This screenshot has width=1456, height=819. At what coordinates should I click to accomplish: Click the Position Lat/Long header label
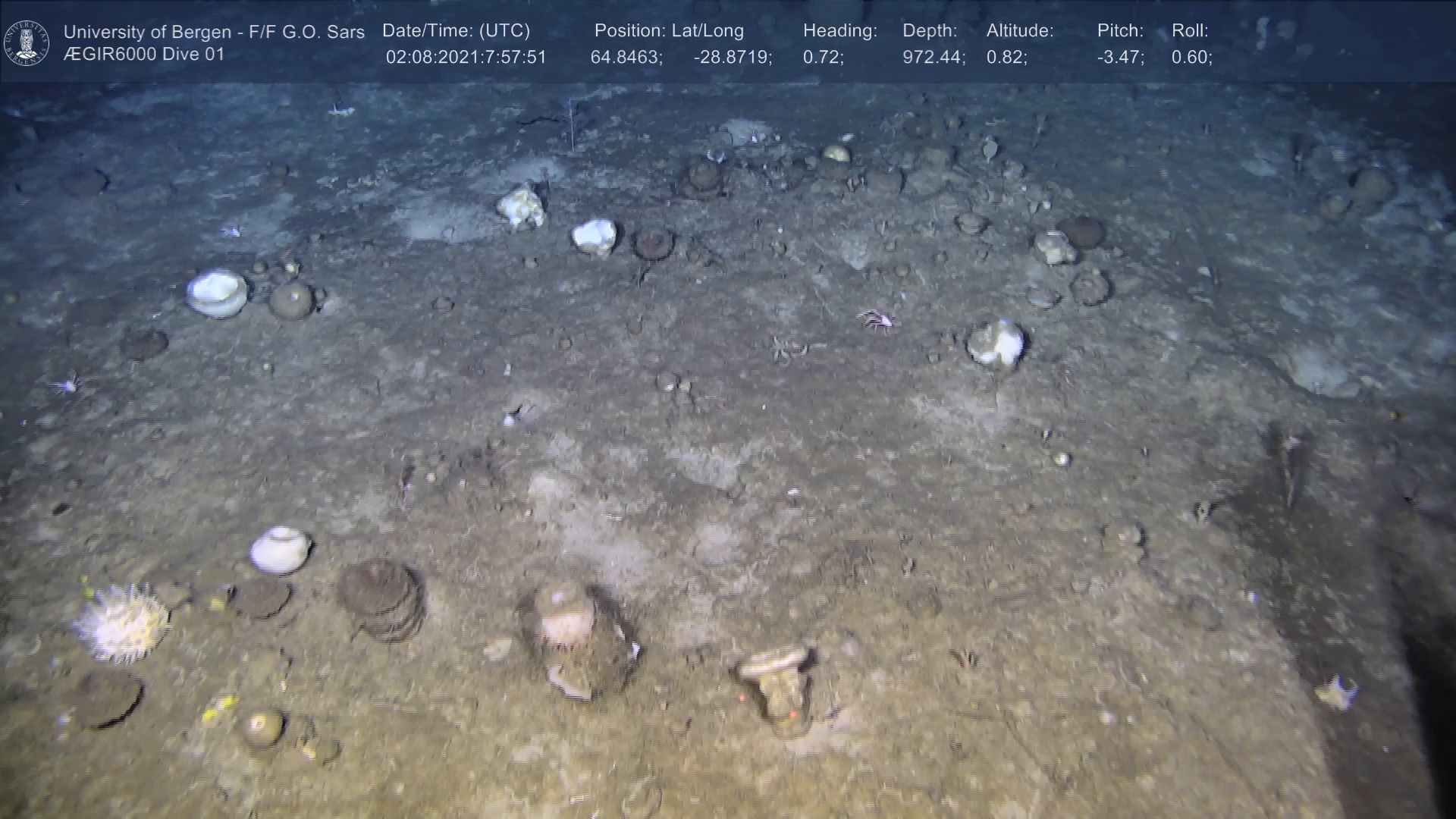[x=669, y=31]
